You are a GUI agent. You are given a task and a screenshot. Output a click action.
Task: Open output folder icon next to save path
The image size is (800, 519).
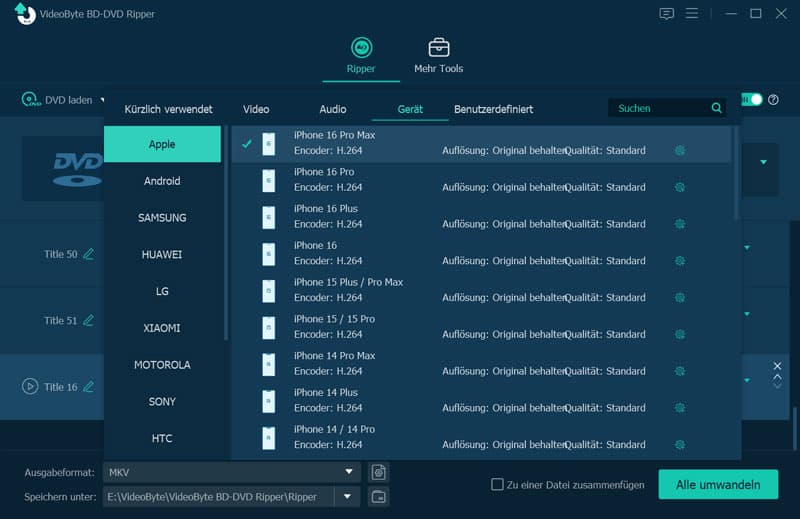[x=378, y=496]
